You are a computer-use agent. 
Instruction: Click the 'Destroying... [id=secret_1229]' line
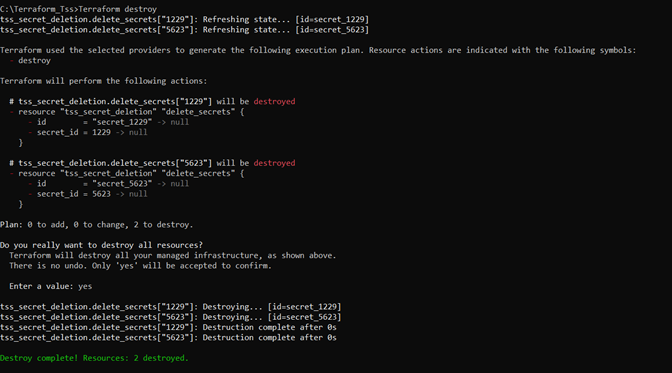[x=171, y=307]
